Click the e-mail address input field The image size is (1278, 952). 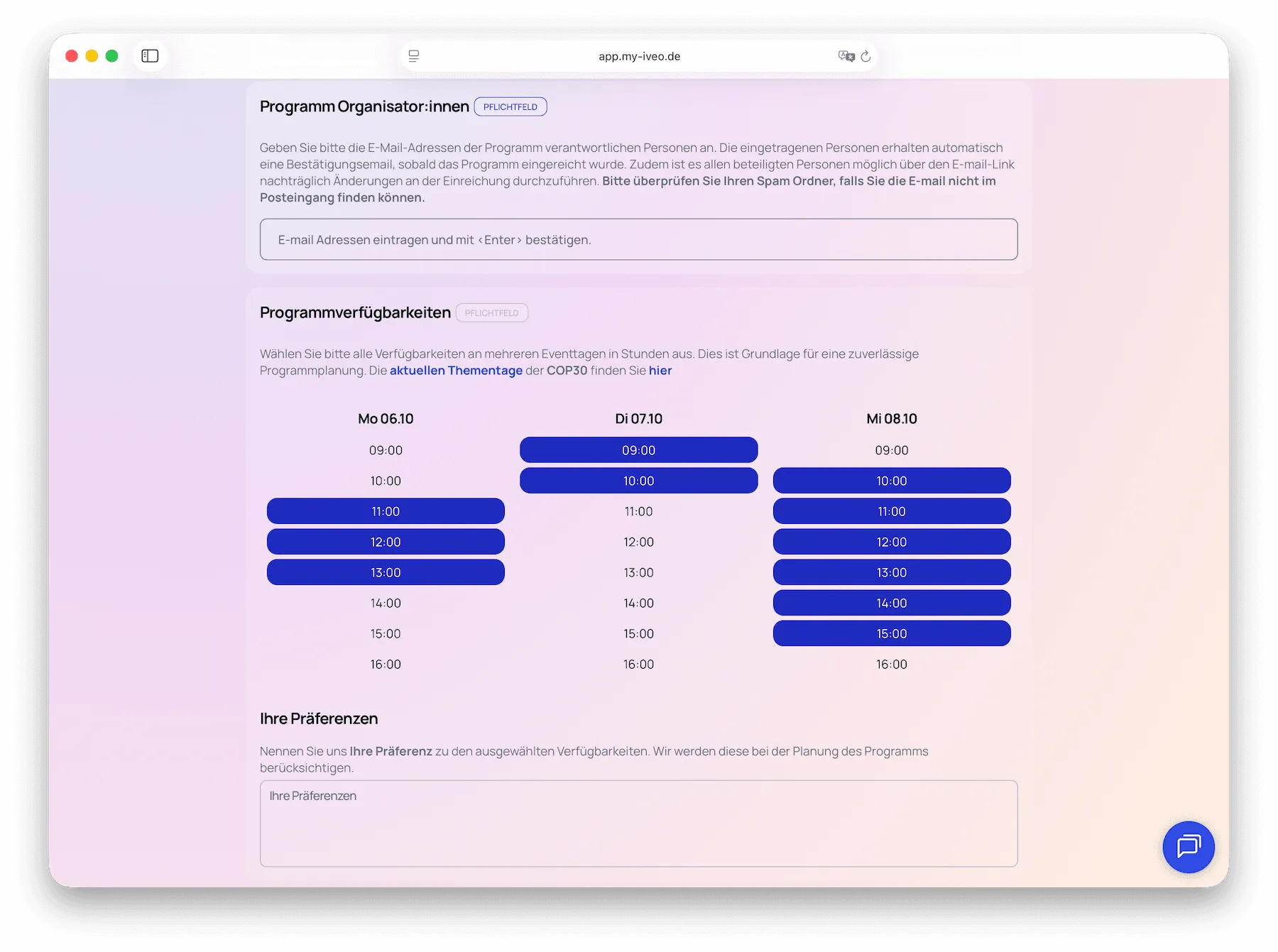638,239
